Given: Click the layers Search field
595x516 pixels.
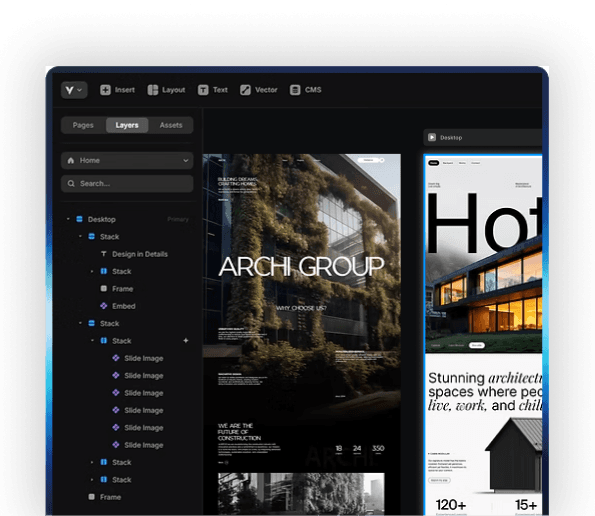Looking at the screenshot, I should pos(127,184).
